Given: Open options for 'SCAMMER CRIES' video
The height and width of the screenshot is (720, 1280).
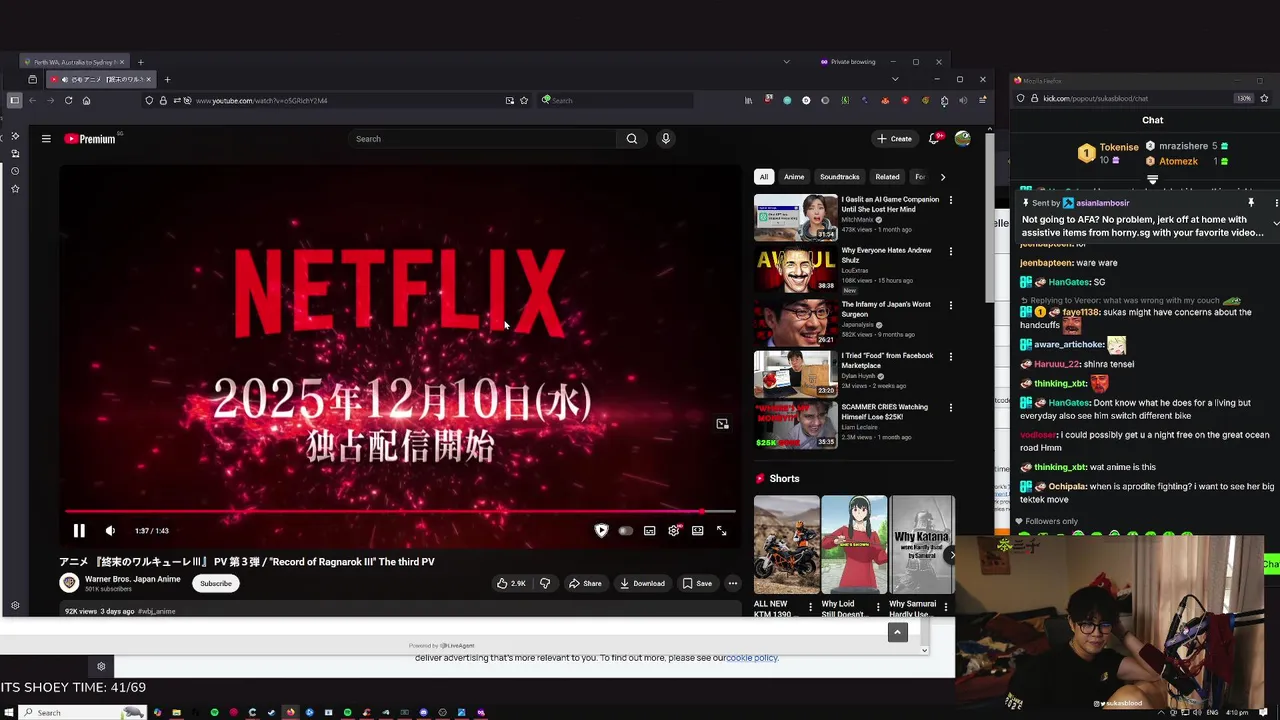Looking at the screenshot, I should [x=950, y=408].
